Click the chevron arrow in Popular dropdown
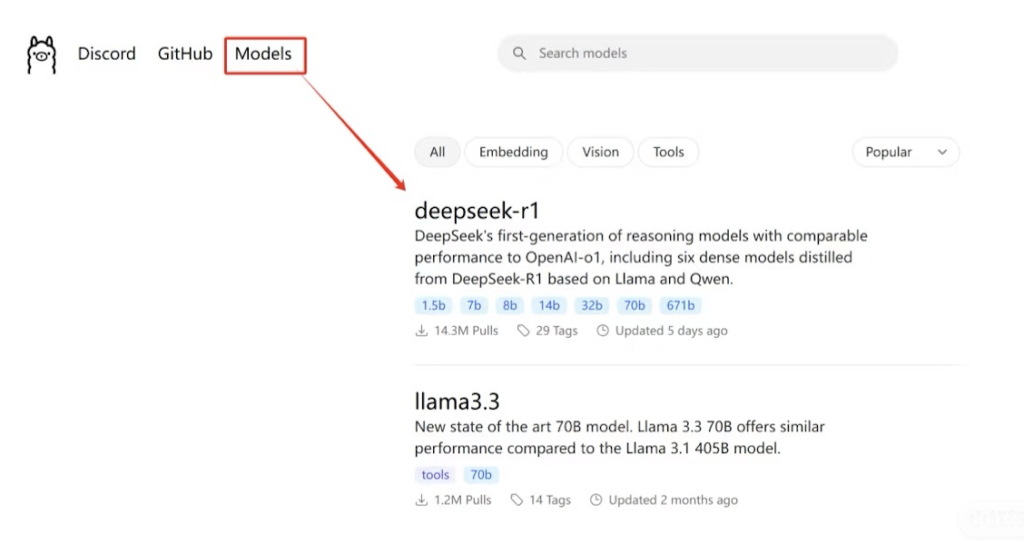The image size is (1024, 545). tap(942, 152)
